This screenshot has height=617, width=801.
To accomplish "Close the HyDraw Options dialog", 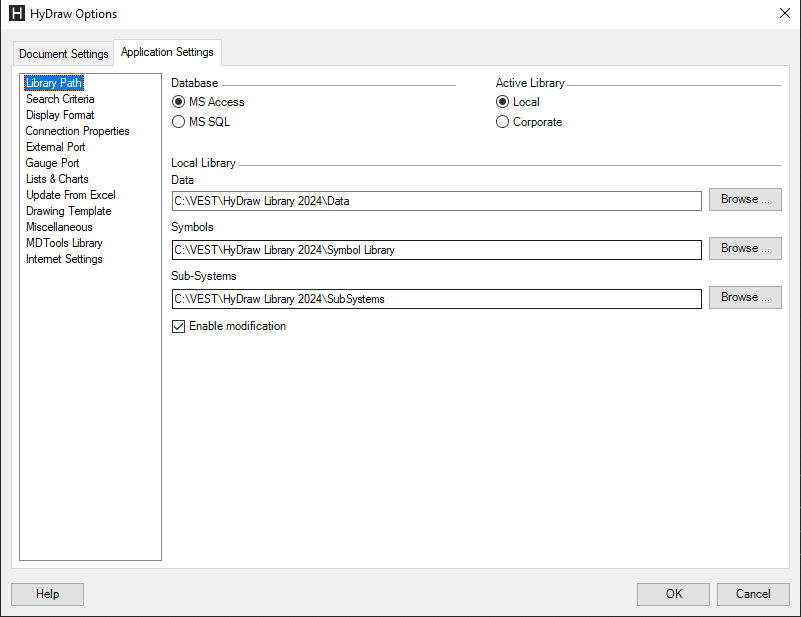I will (x=785, y=13).
